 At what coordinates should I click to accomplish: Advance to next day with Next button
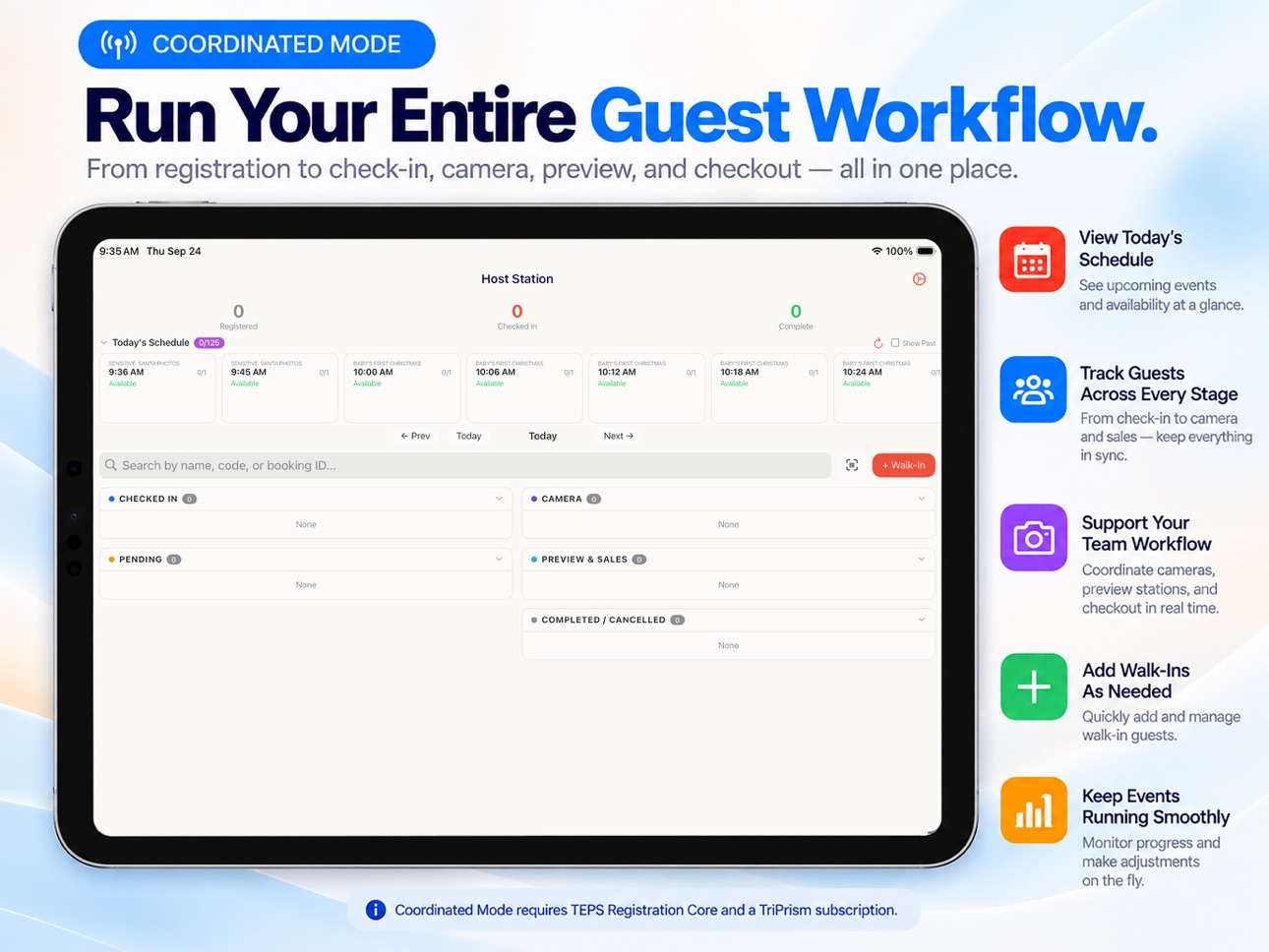tap(619, 436)
